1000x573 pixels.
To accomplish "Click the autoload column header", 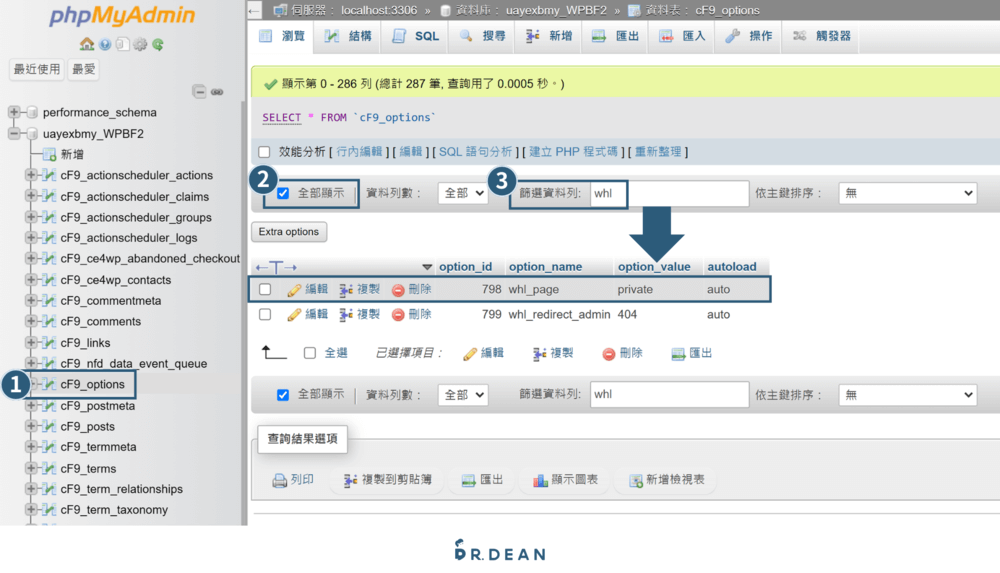I will (x=732, y=267).
